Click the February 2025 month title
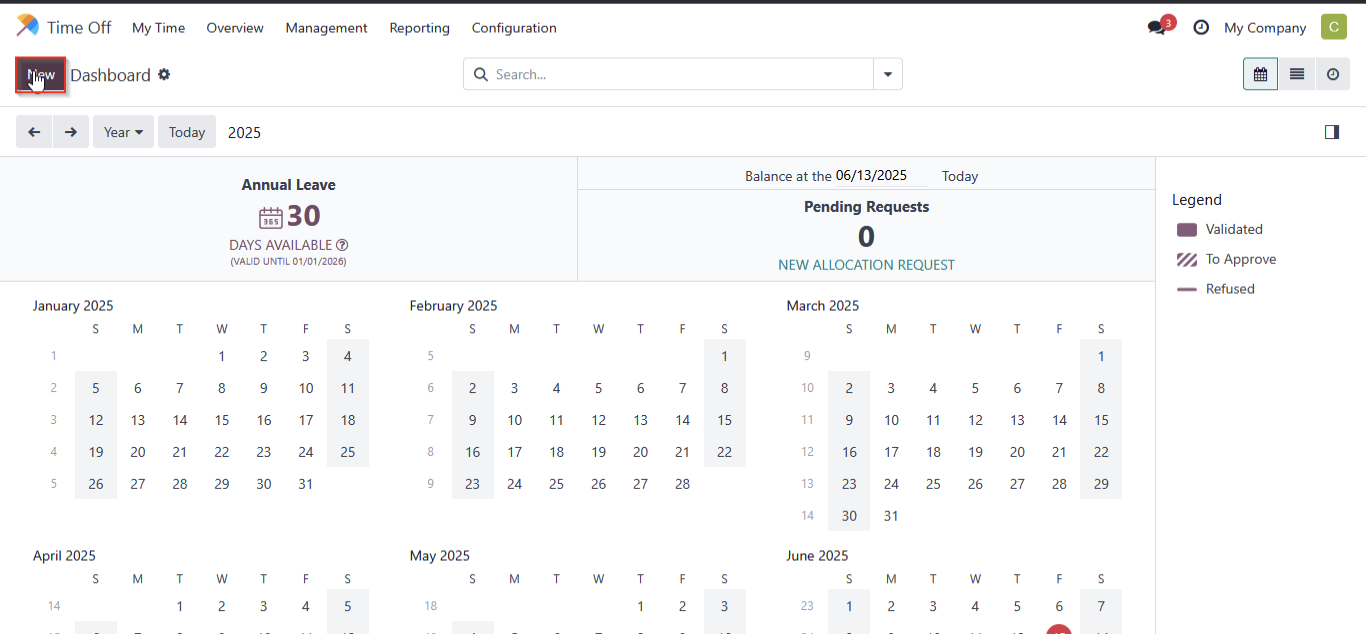The image size is (1366, 634). coord(453,306)
